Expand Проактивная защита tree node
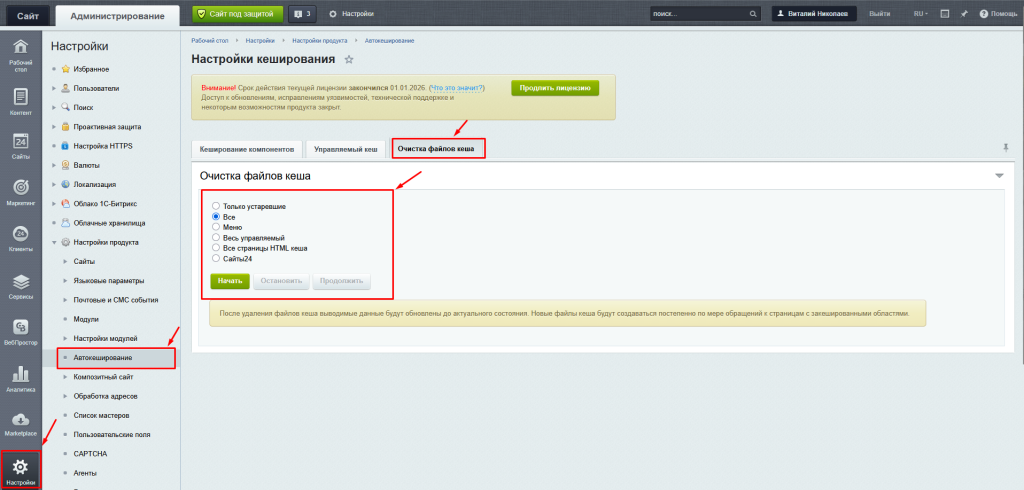 (x=54, y=127)
